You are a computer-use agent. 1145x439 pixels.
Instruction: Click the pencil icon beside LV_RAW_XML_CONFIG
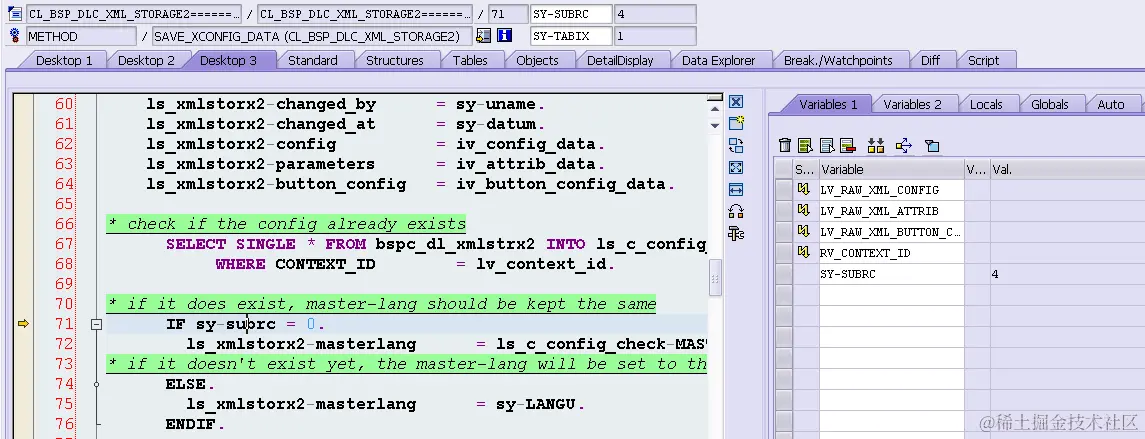click(804, 190)
